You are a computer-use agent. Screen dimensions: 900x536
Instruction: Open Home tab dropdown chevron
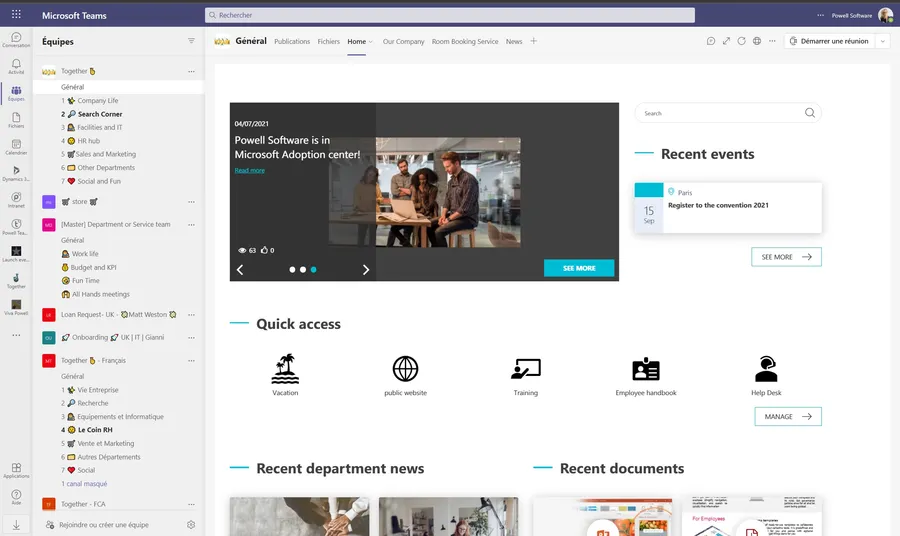[x=371, y=41]
